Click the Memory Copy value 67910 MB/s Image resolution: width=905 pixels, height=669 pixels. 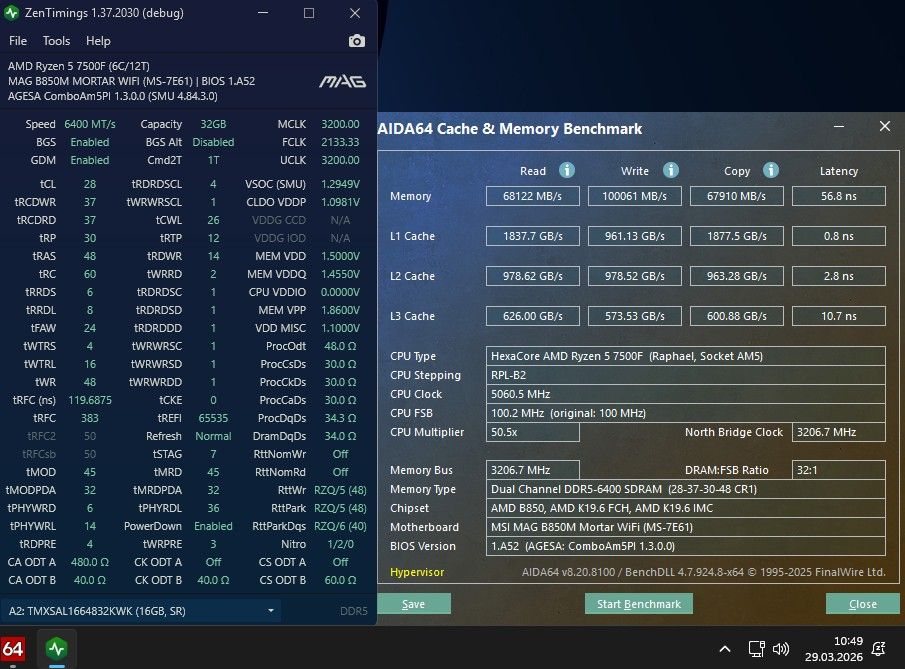(x=736, y=196)
